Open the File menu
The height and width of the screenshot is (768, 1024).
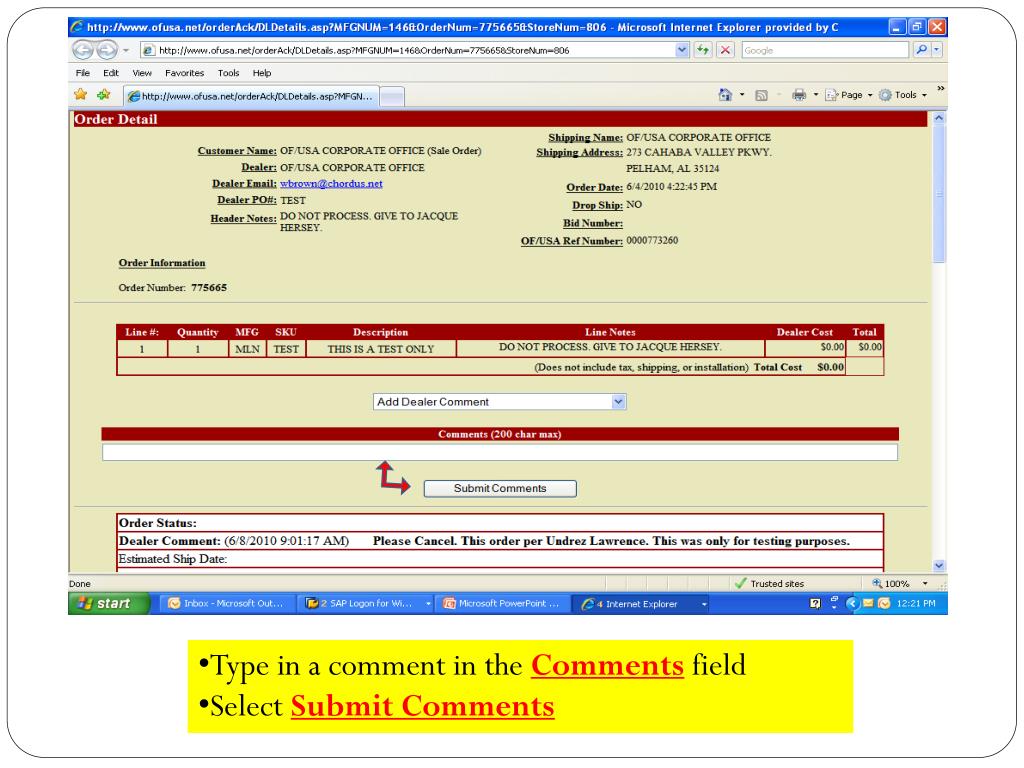pos(83,73)
